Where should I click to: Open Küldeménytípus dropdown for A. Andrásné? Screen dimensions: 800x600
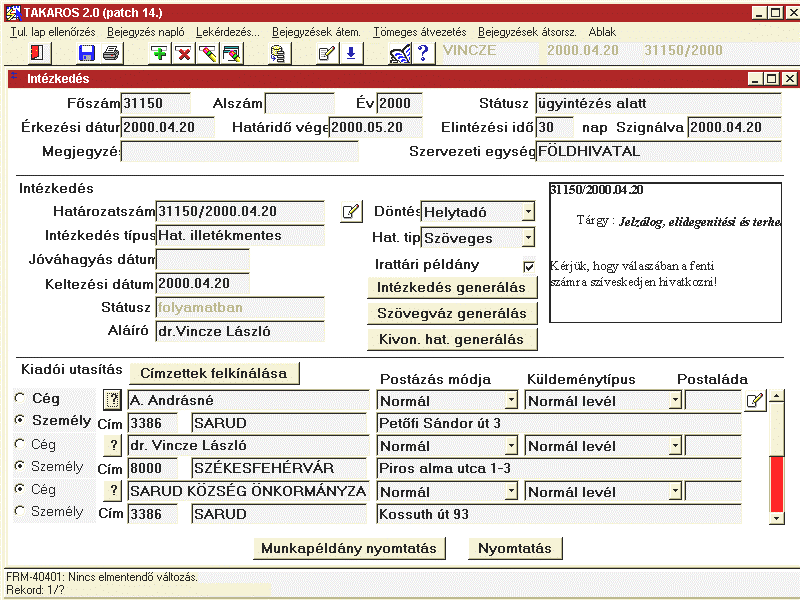pos(676,401)
